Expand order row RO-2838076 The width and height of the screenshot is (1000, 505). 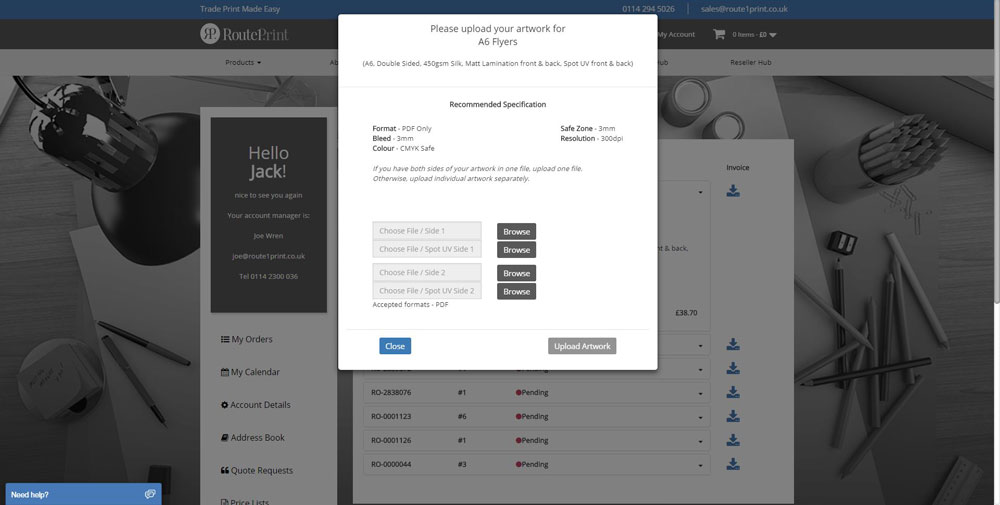pos(700,393)
